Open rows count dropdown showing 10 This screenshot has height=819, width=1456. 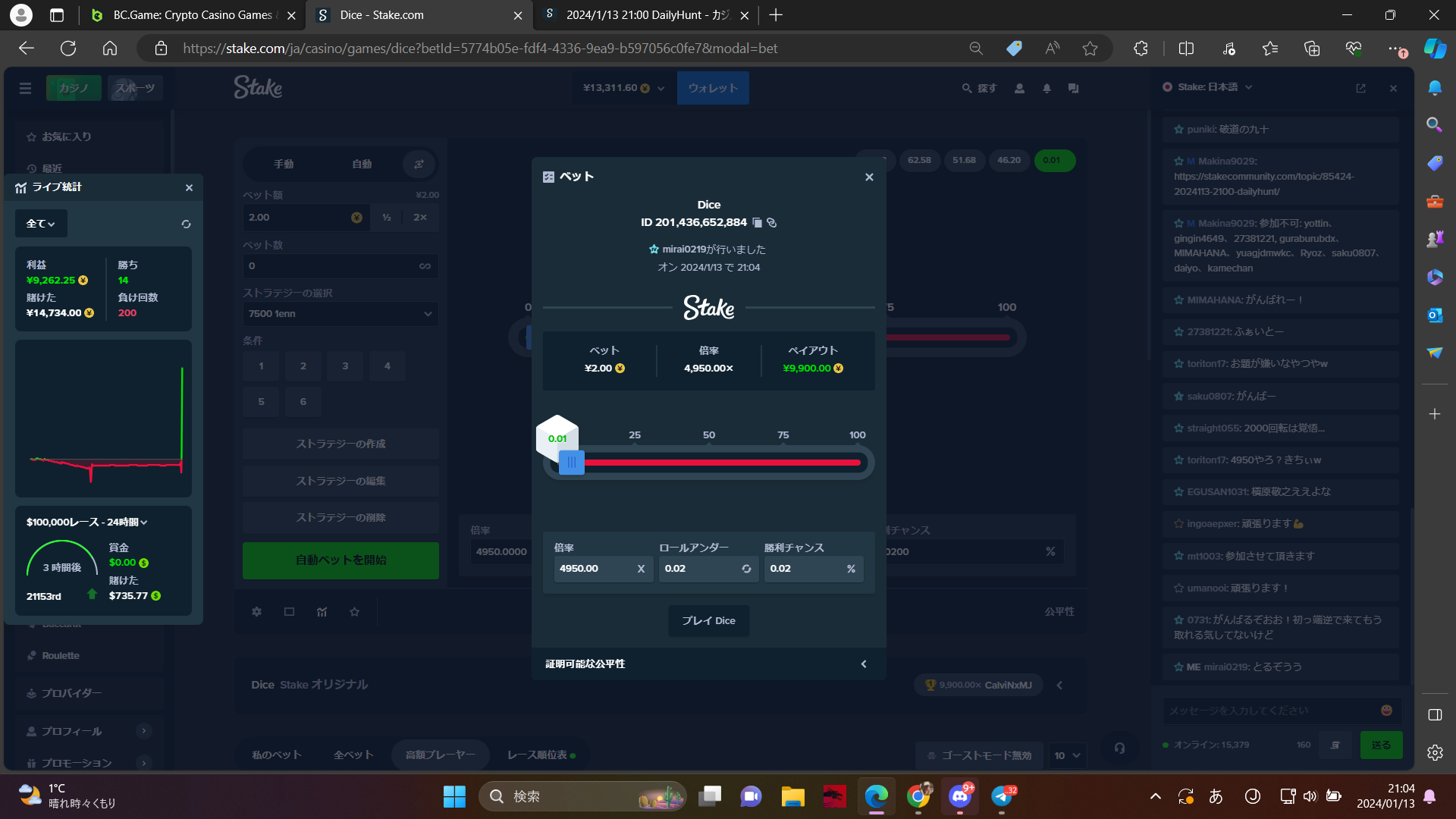tap(1066, 755)
